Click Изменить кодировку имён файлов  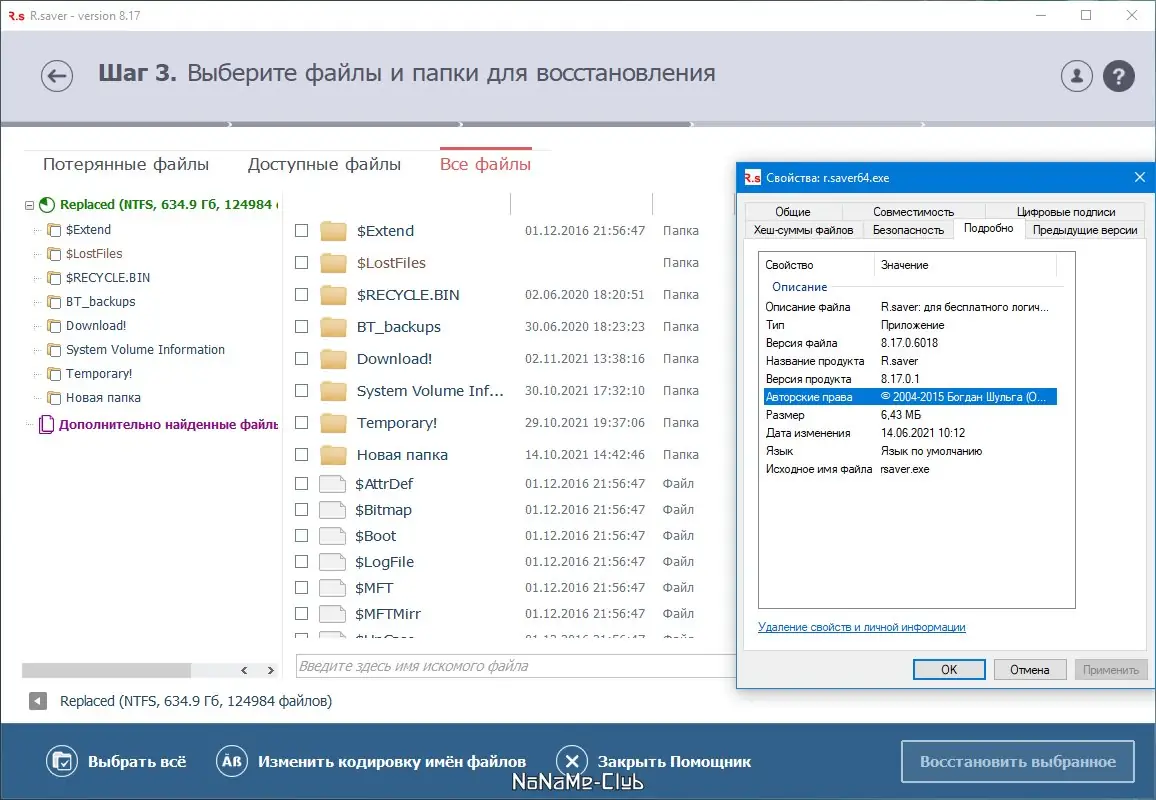(x=392, y=762)
